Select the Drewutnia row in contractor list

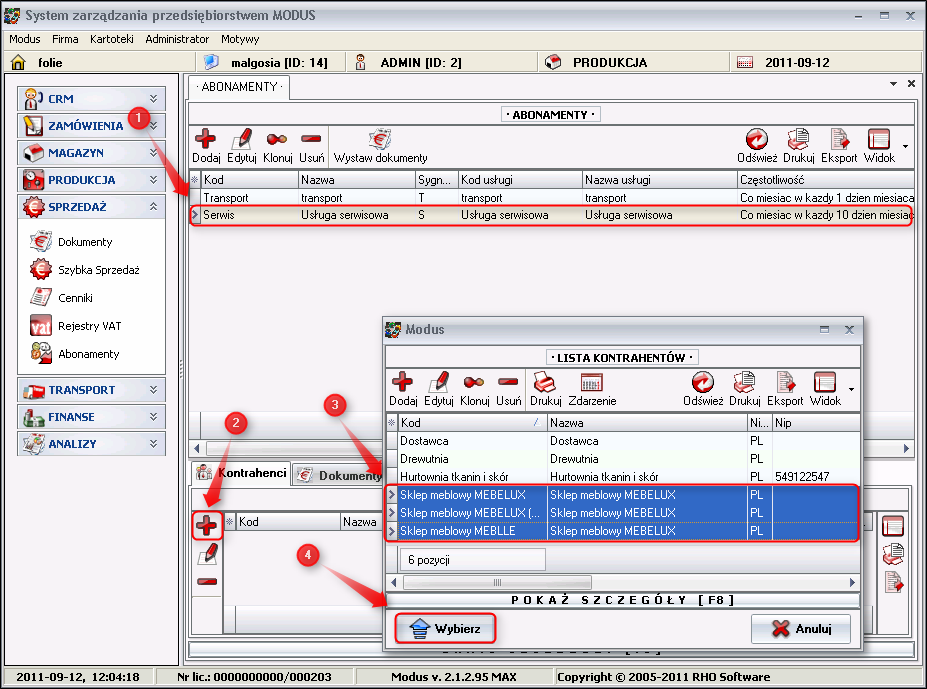tap(472, 459)
